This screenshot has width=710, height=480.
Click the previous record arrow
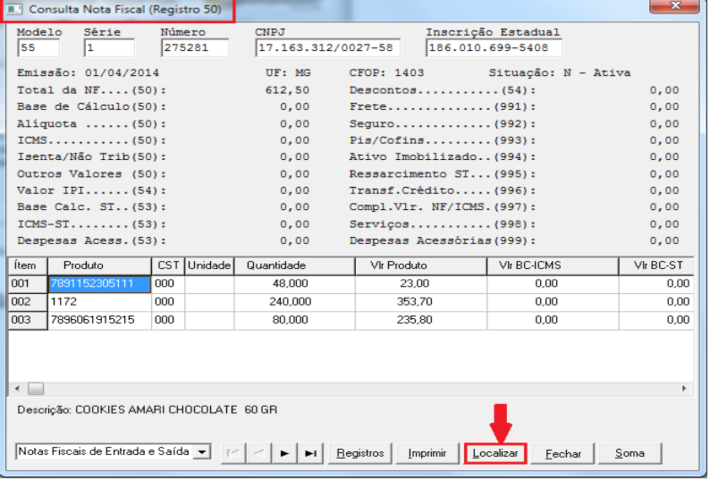coord(258,453)
